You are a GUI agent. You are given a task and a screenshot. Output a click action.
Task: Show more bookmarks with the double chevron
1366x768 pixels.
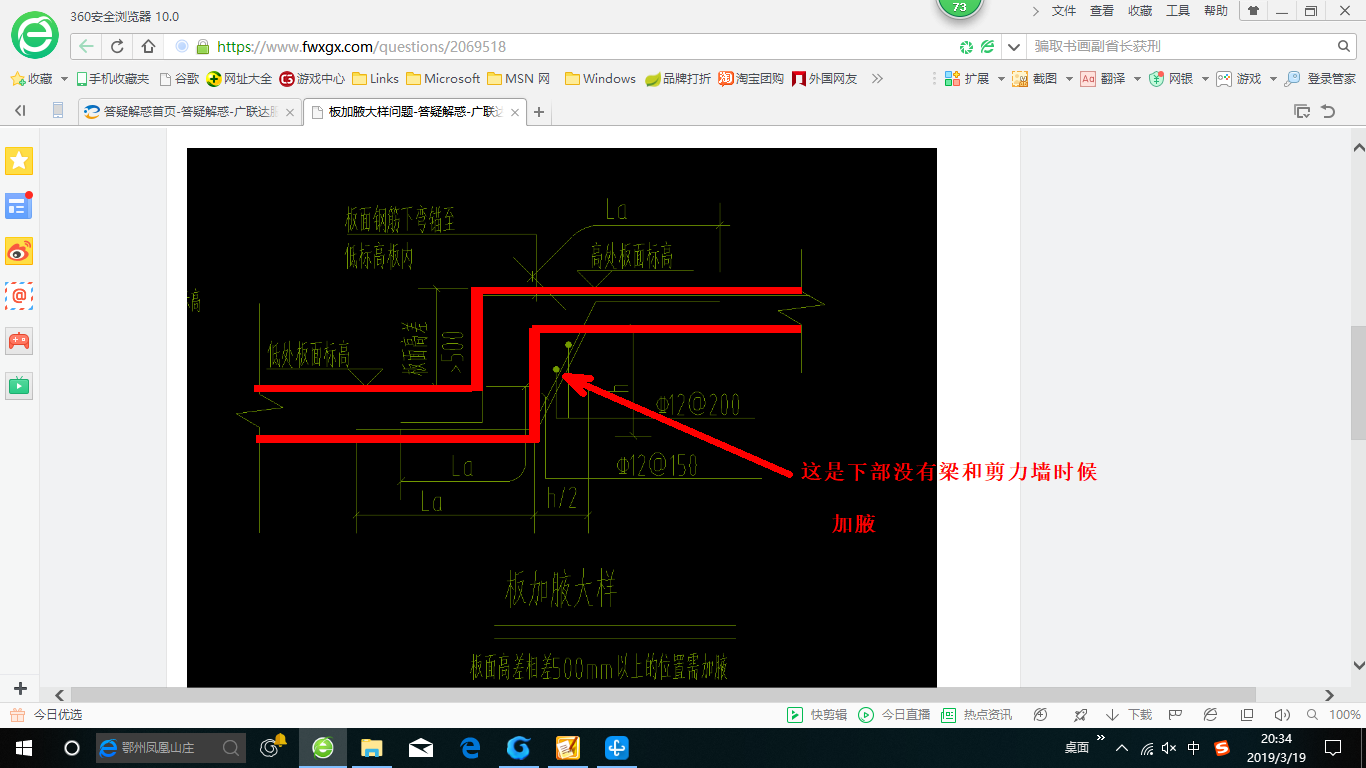click(877, 78)
